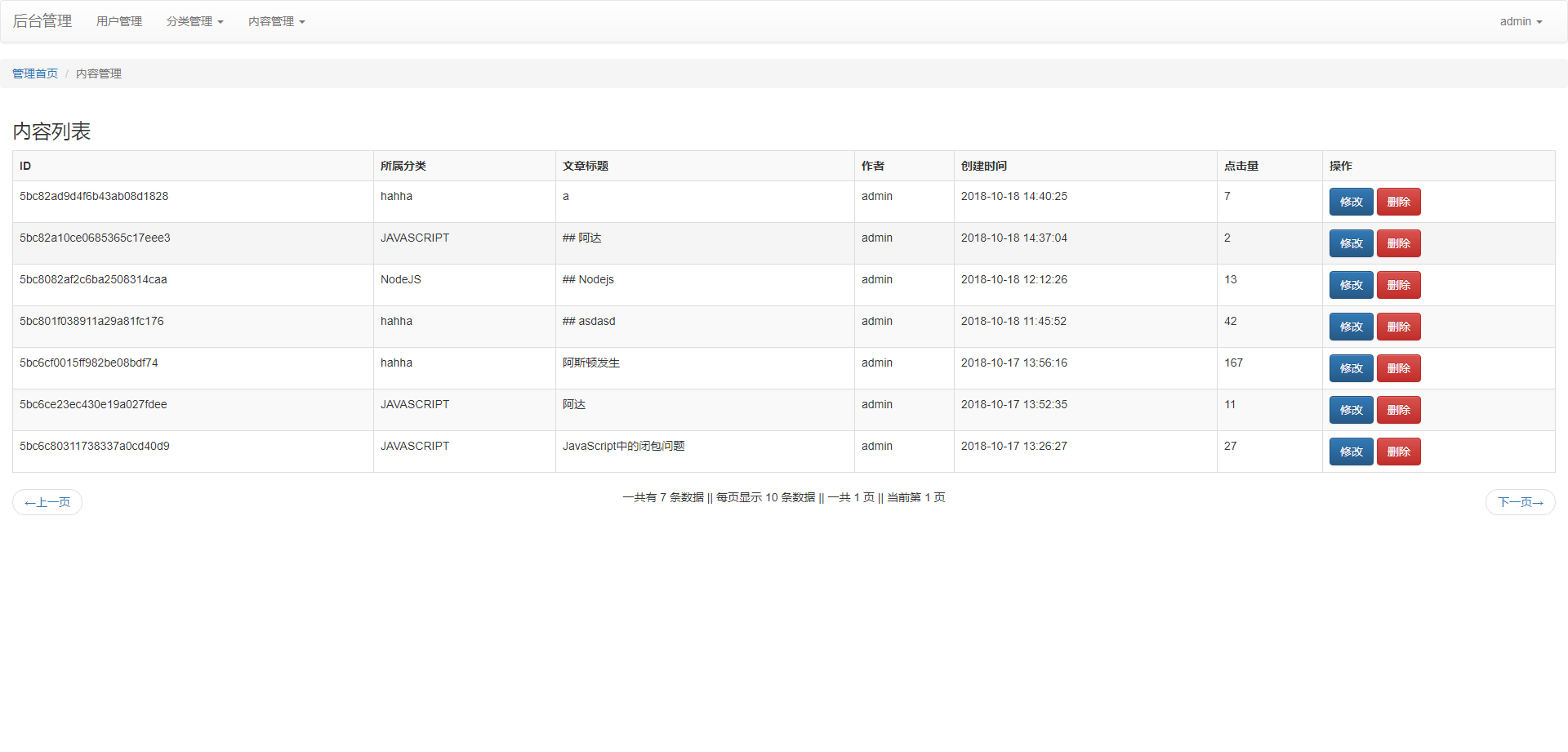Click 修改 for the '## Nodejs' article

click(1351, 285)
